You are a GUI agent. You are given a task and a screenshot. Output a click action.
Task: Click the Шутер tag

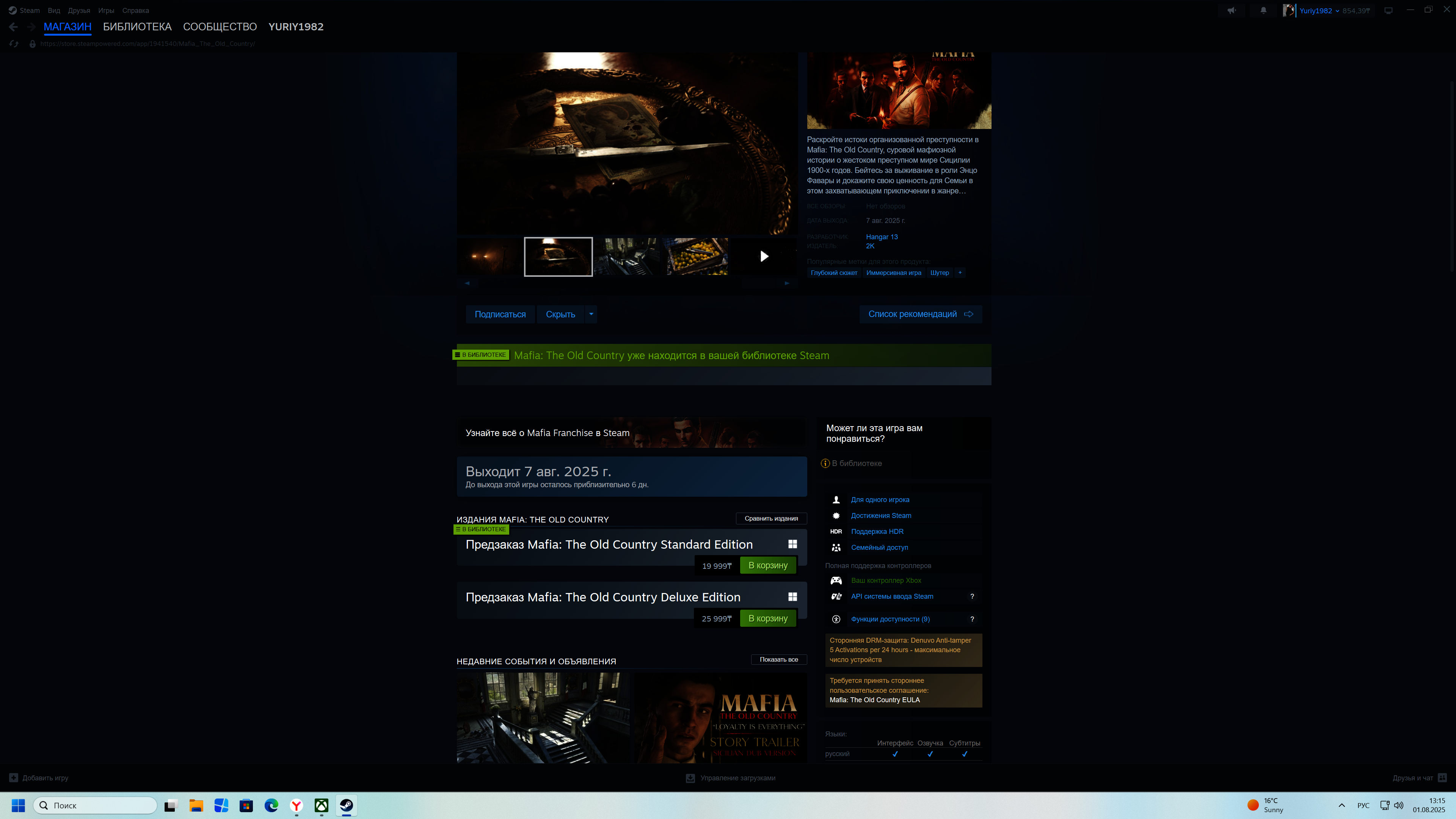click(940, 273)
